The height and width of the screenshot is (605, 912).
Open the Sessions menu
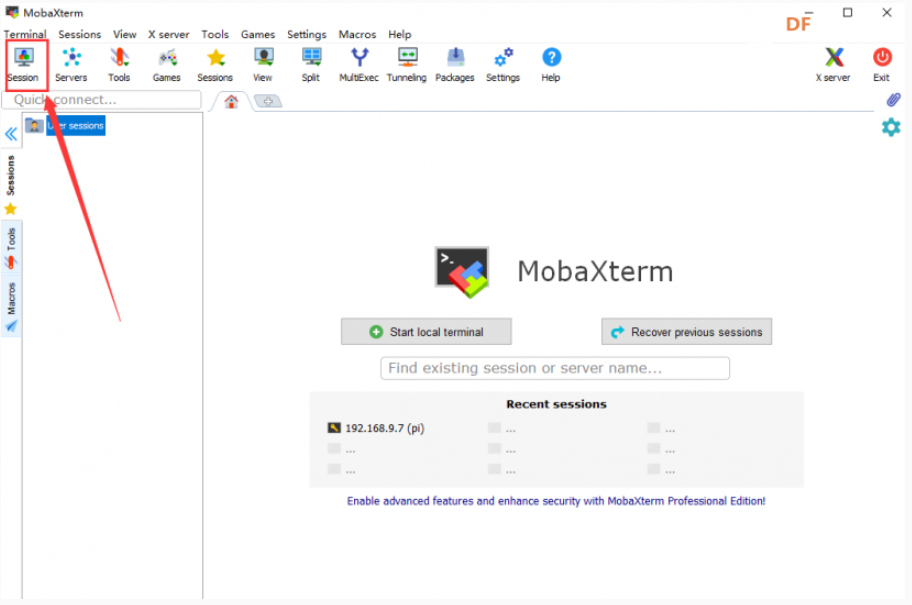[80, 34]
